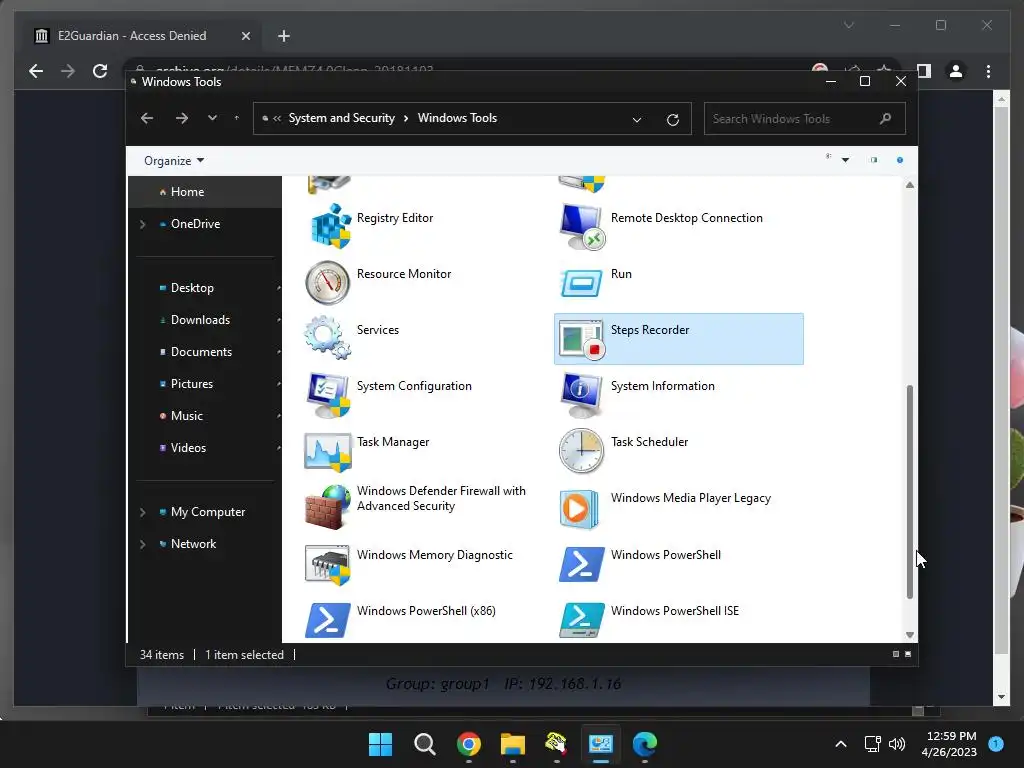Show hidden system tray icons

840,744
